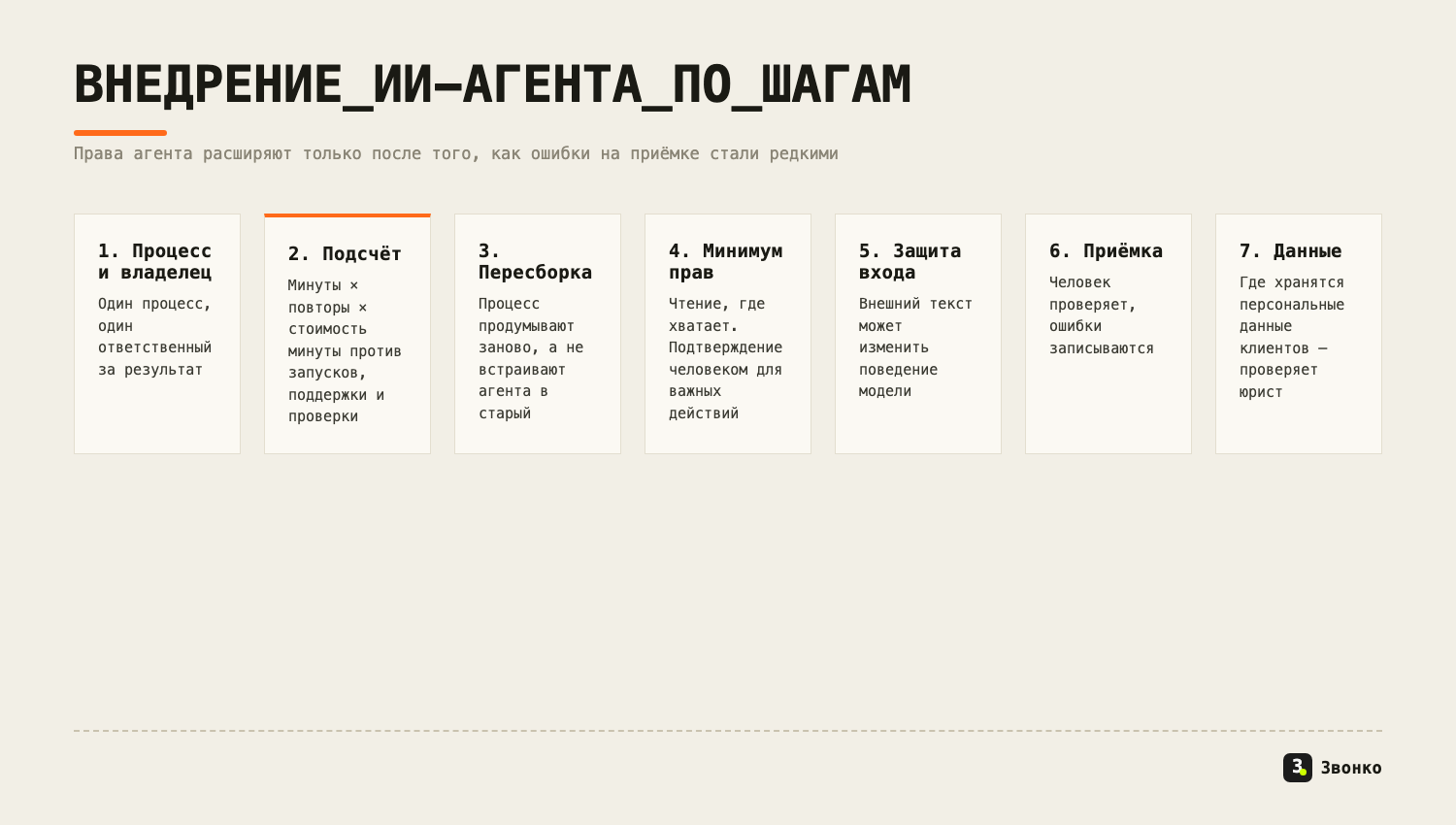The height and width of the screenshot is (825, 1456).
Task: Click description Процесс продумывают заново
Action: click(x=532, y=358)
